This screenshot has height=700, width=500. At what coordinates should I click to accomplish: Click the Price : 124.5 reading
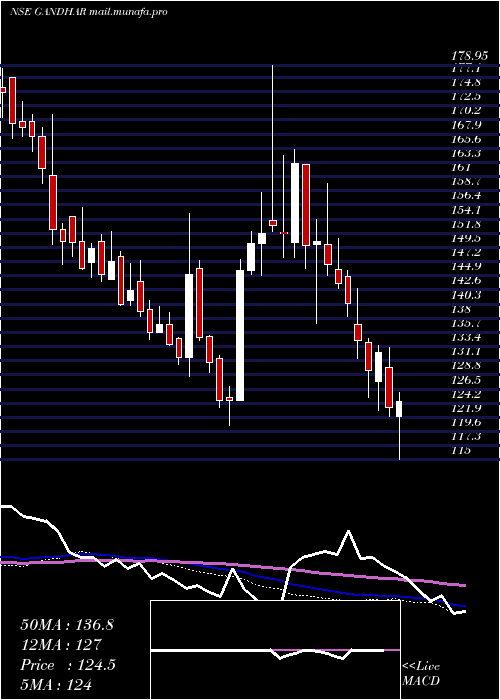(x=68, y=665)
